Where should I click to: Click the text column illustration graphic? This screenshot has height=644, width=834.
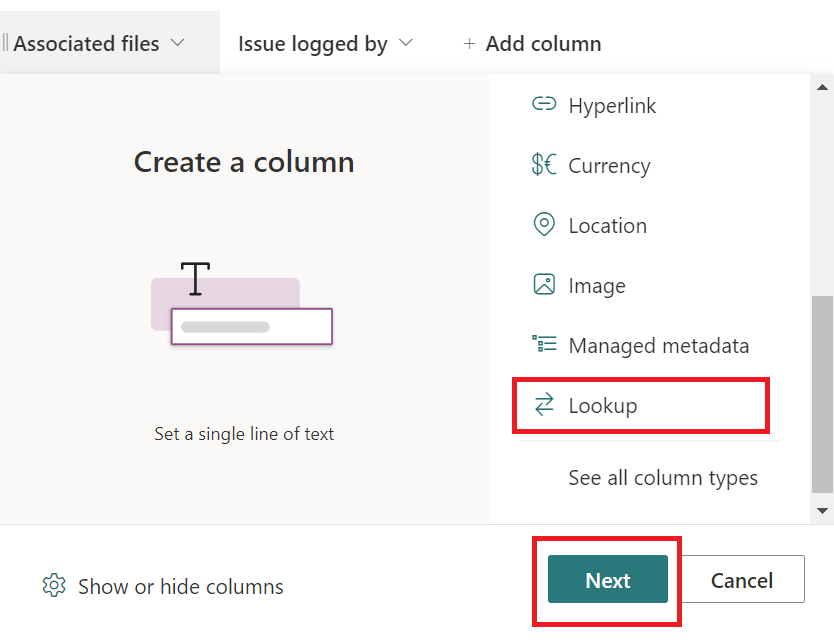click(x=241, y=303)
